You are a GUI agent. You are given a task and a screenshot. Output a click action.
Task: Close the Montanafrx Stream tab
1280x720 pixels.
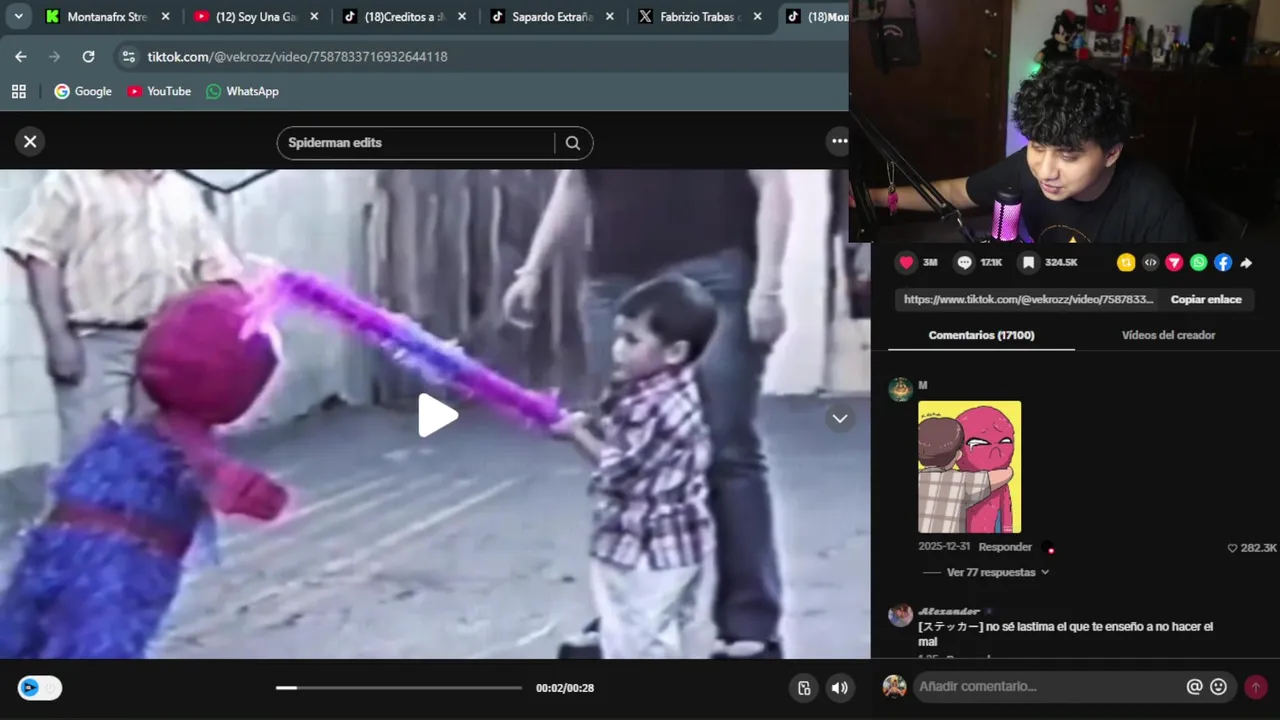pos(166,17)
